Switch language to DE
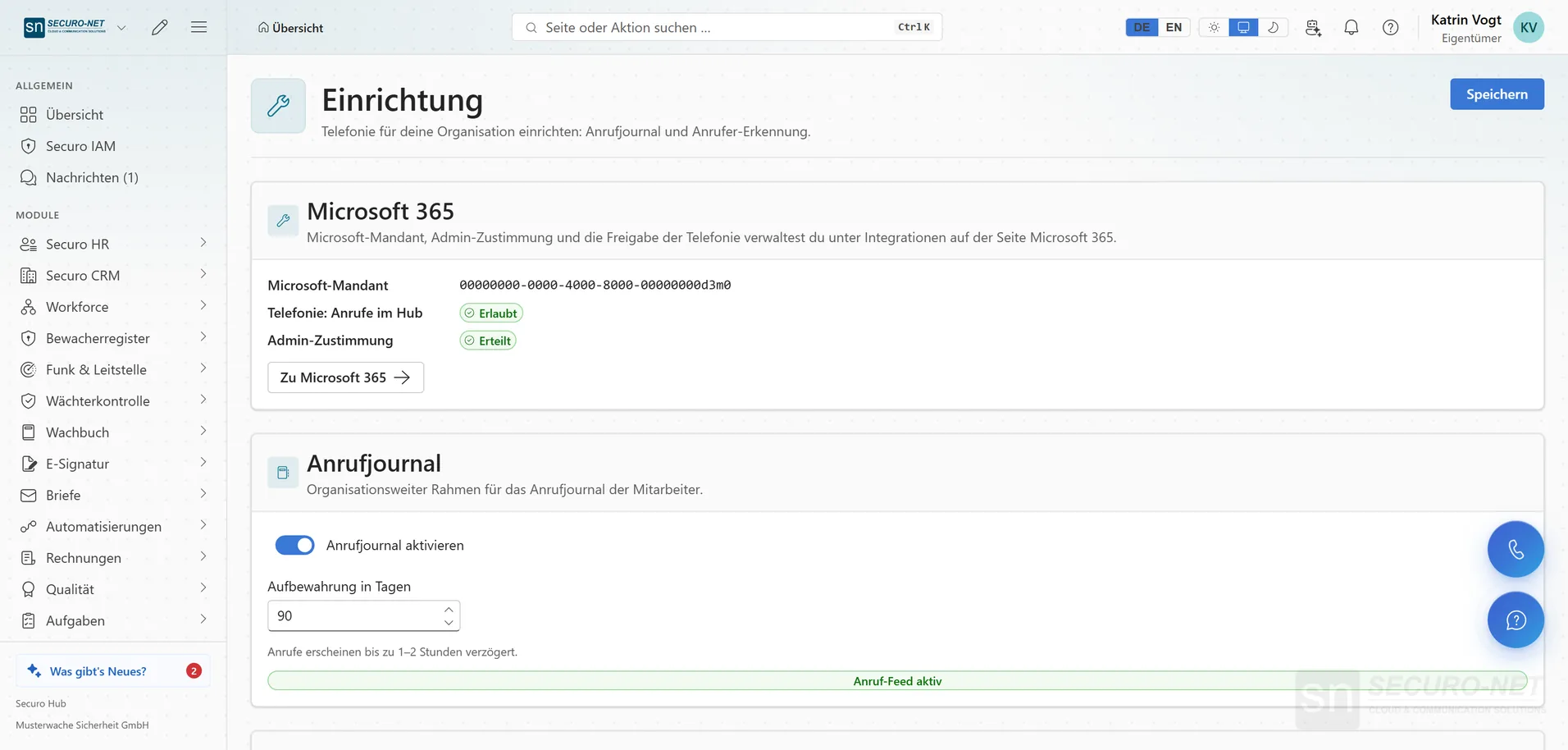Viewport: 1568px width, 750px height. [x=1142, y=27]
